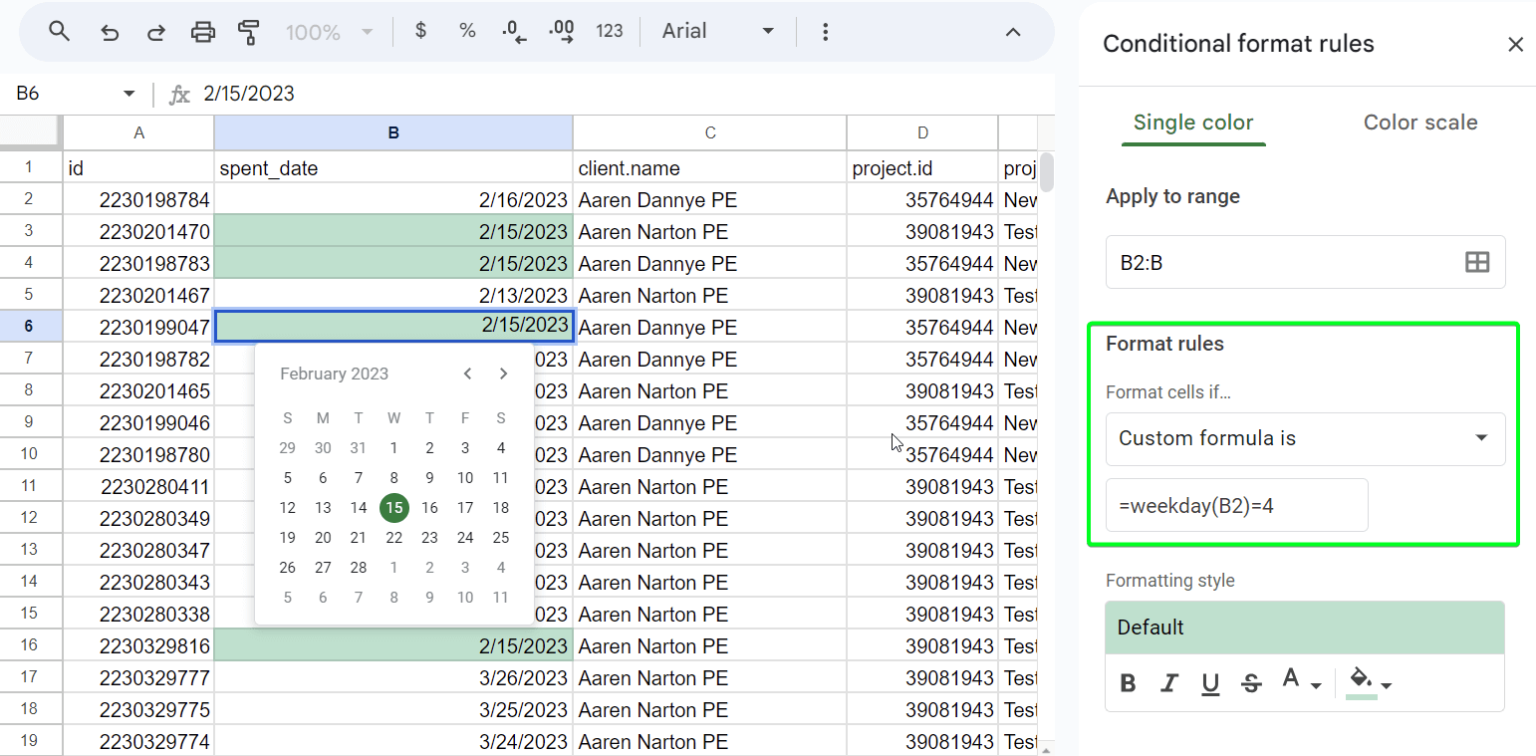Open the Custom formula is dropdown
Viewport: 1536px width, 756px height.
point(1305,439)
